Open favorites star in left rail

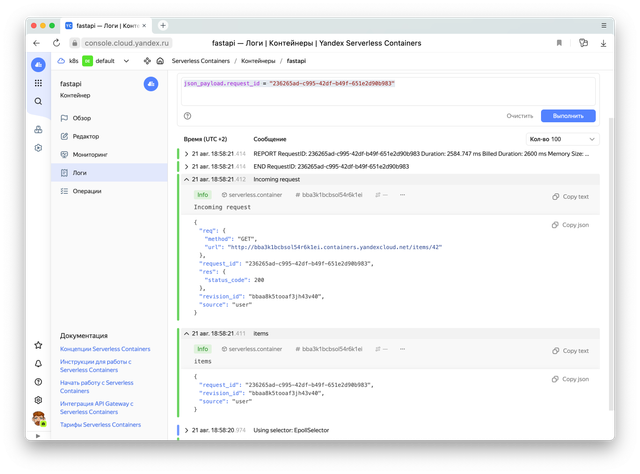click(x=38, y=345)
